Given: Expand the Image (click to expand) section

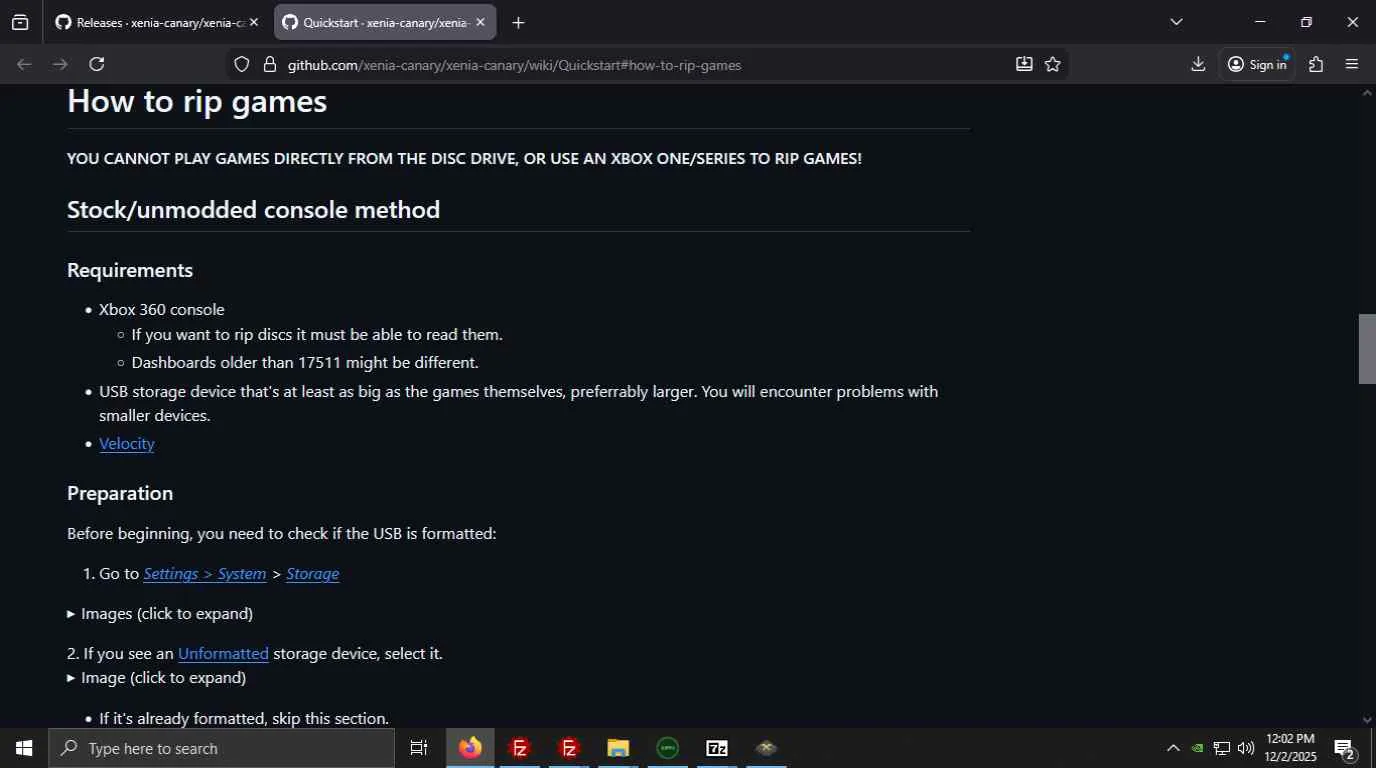Looking at the screenshot, I should coord(156,677).
